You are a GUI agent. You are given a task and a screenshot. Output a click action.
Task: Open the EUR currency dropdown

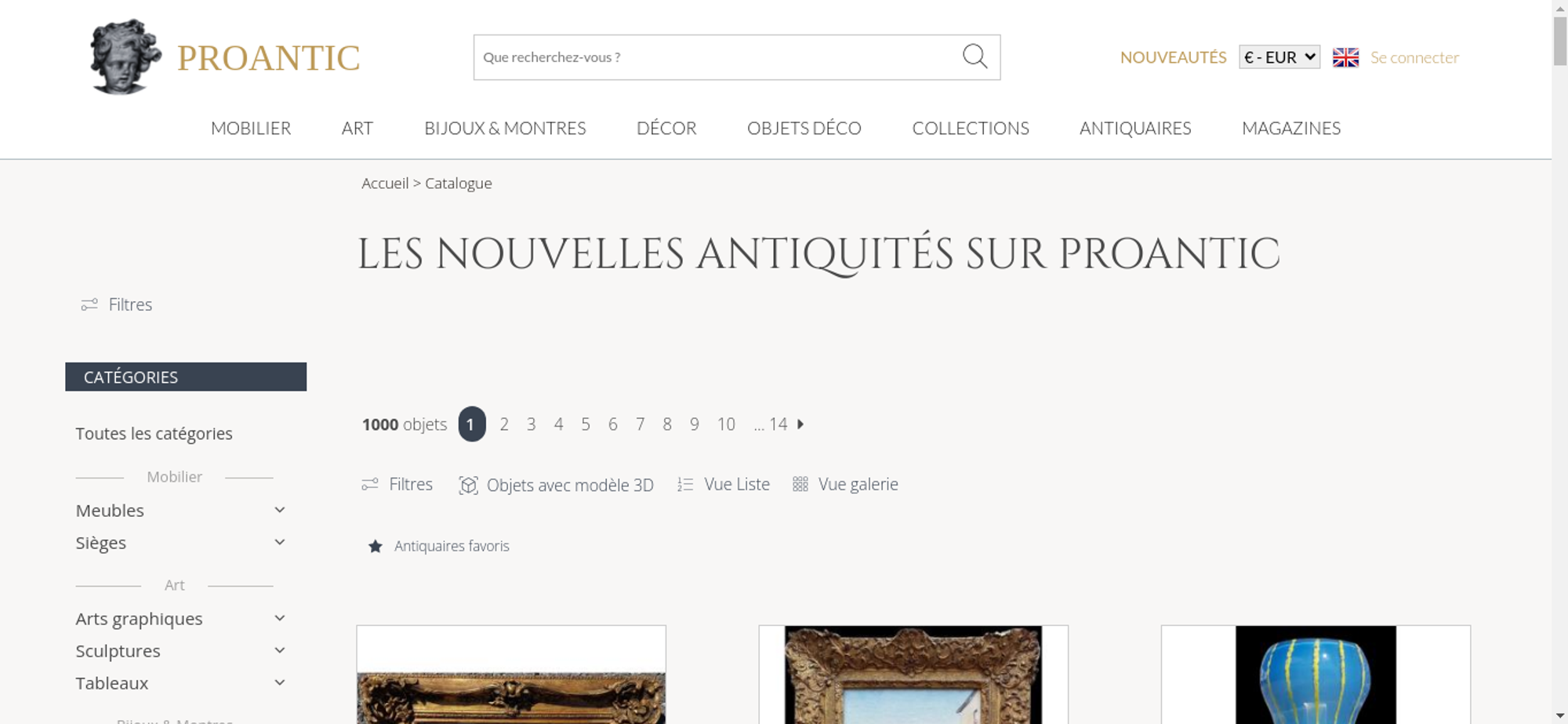tap(1279, 57)
